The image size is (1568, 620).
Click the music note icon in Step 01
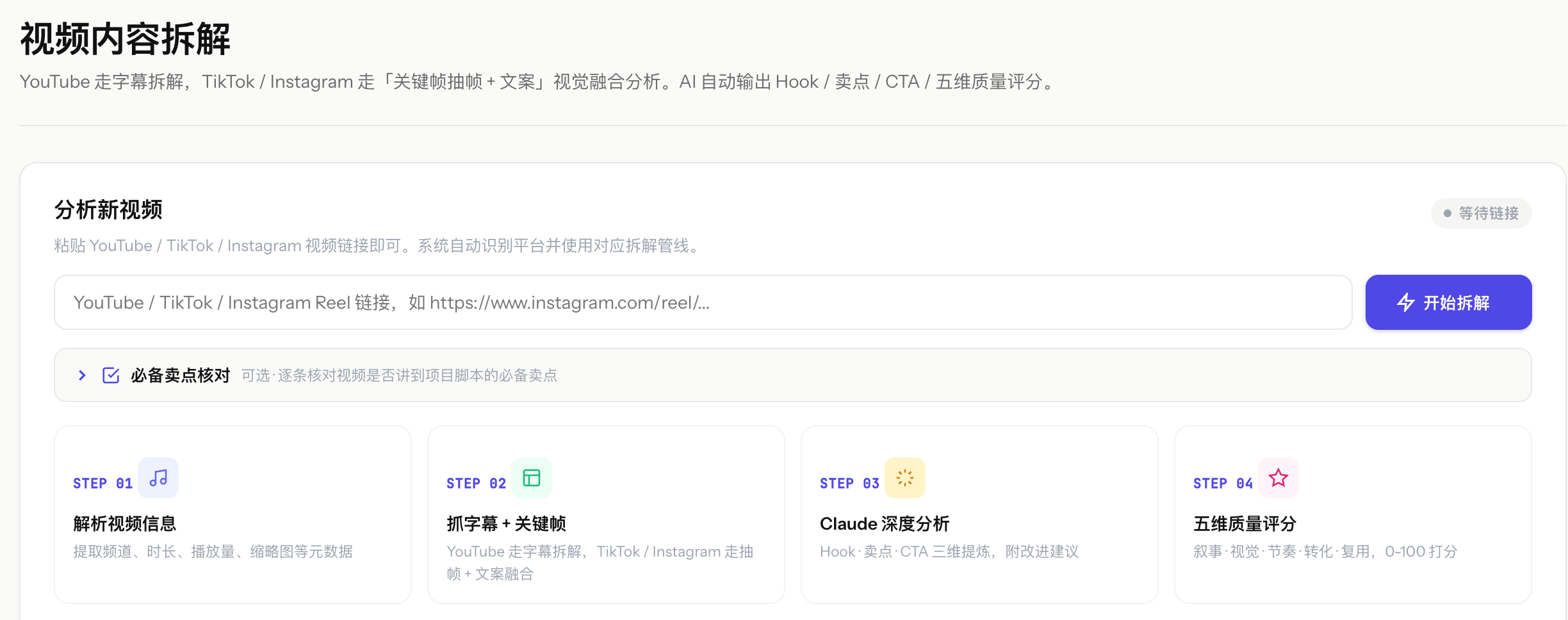[158, 478]
